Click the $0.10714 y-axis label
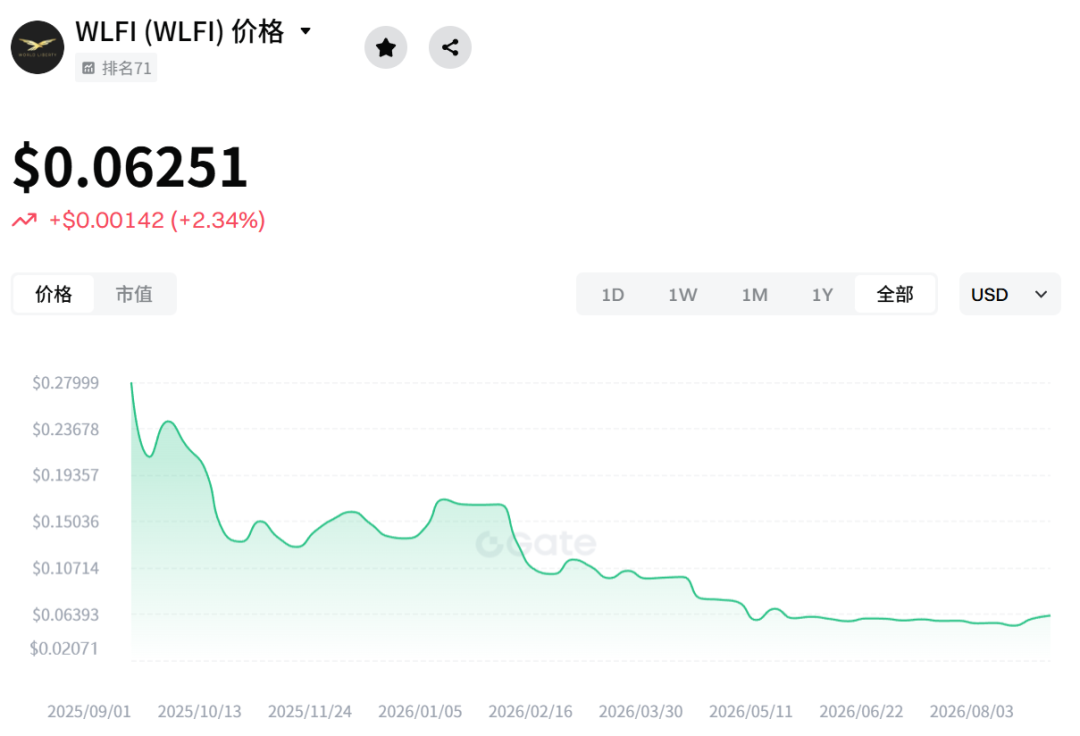Screen dimensions: 1080x736 (x=65, y=569)
